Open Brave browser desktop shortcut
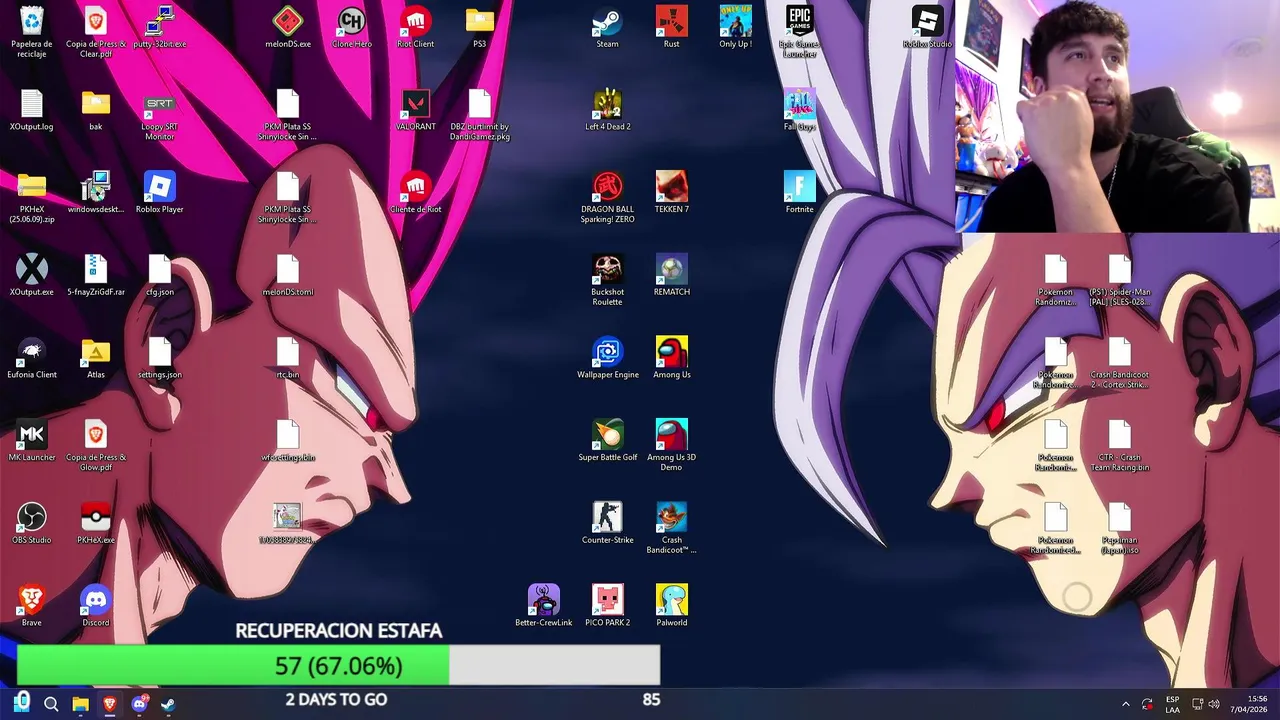The height and width of the screenshot is (720, 1280). click(x=32, y=606)
